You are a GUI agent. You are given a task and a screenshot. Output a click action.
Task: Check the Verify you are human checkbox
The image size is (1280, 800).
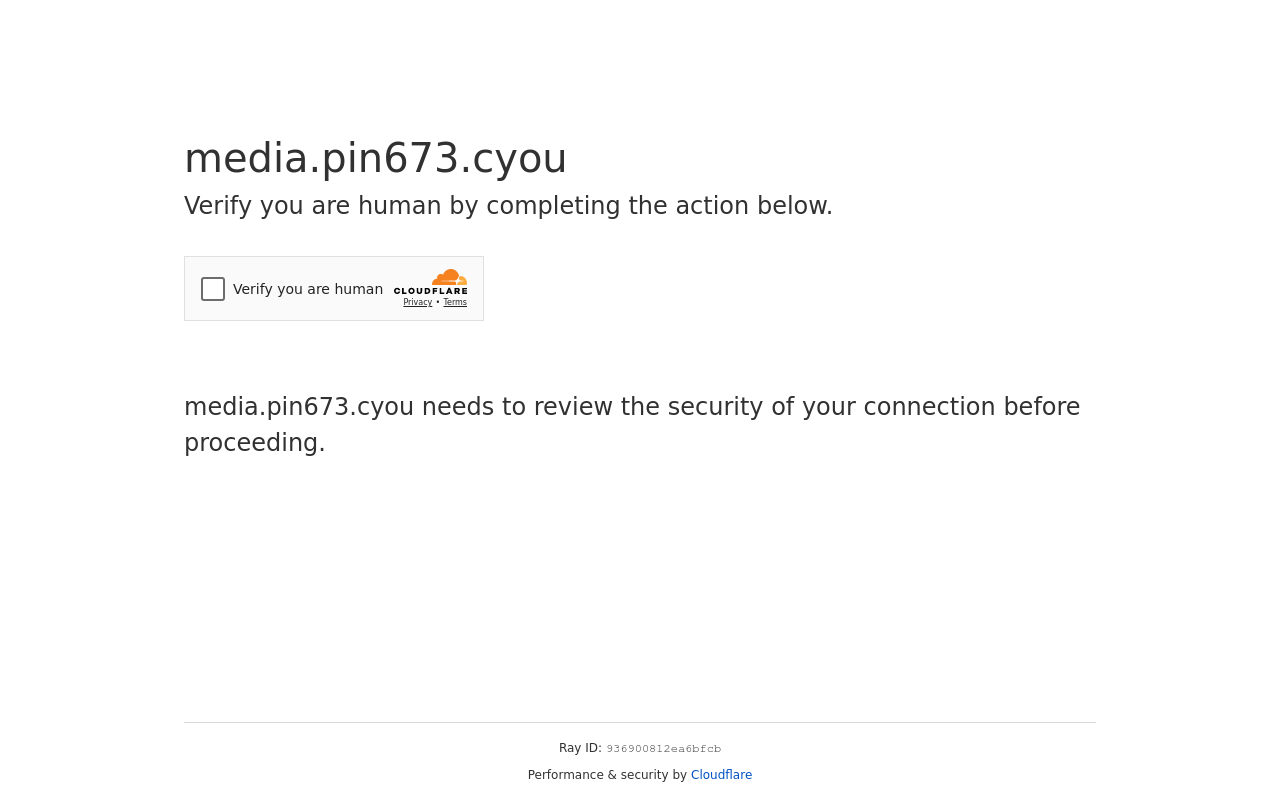point(213,289)
